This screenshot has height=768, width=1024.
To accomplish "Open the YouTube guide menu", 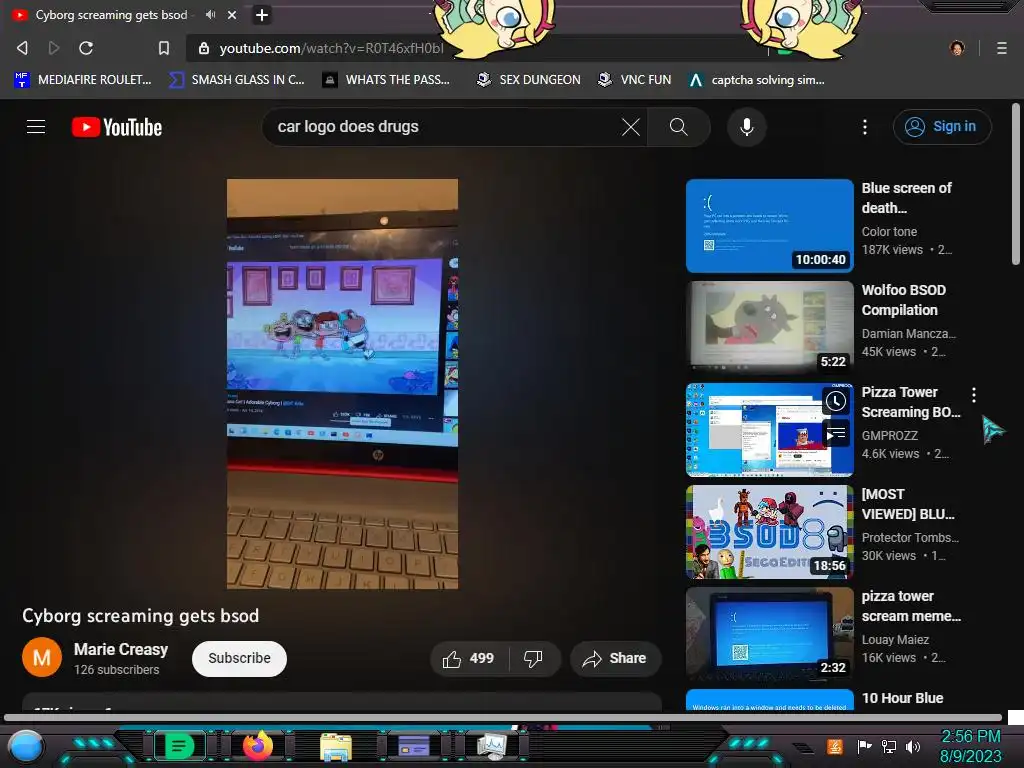I will (x=36, y=127).
